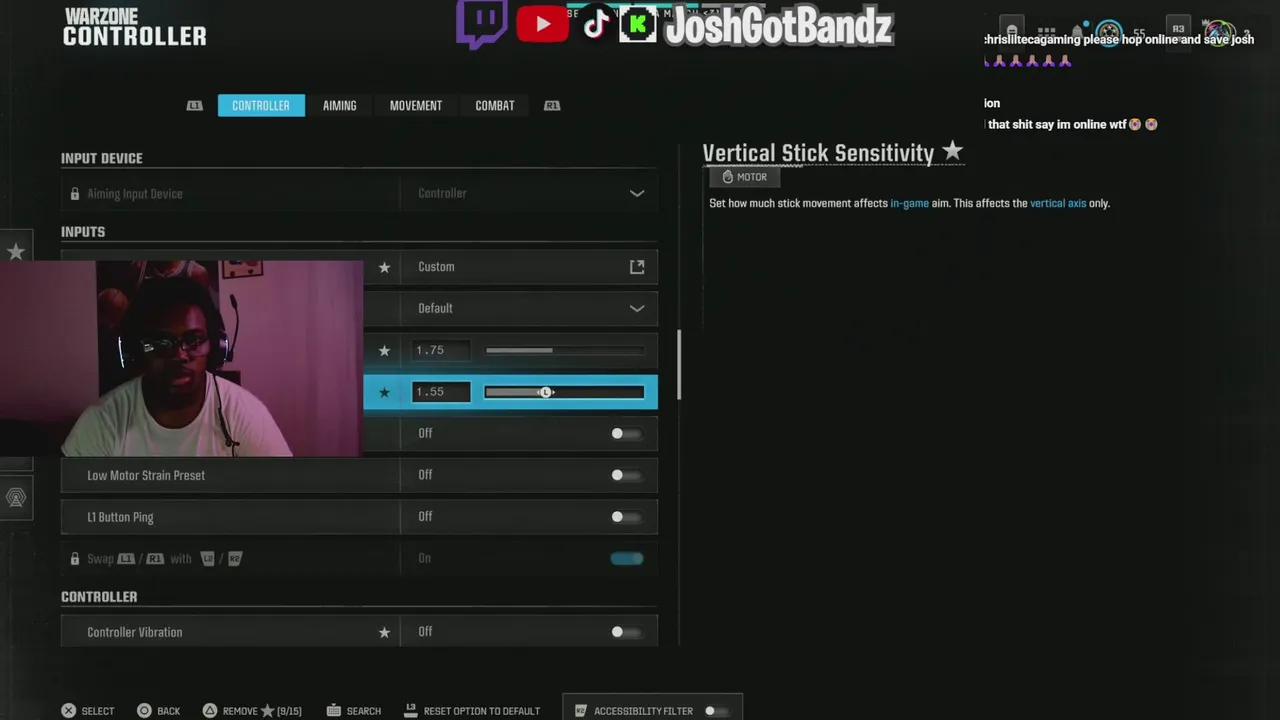Screen dimensions: 1280x720
Task: Expand the Aiming Input Device dropdown chevron
Action: point(637,194)
